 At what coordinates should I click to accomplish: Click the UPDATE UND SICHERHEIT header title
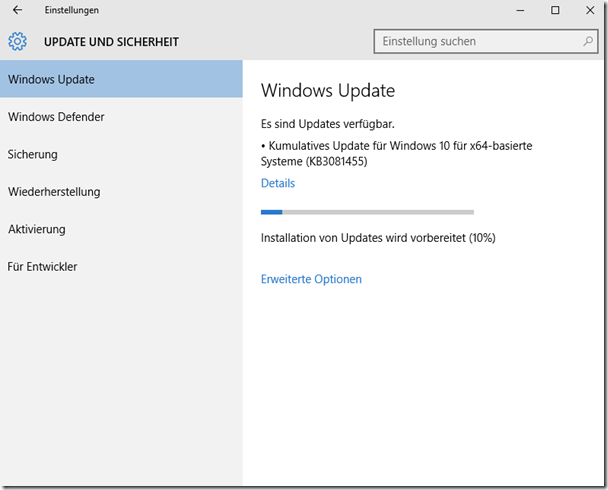(x=111, y=42)
